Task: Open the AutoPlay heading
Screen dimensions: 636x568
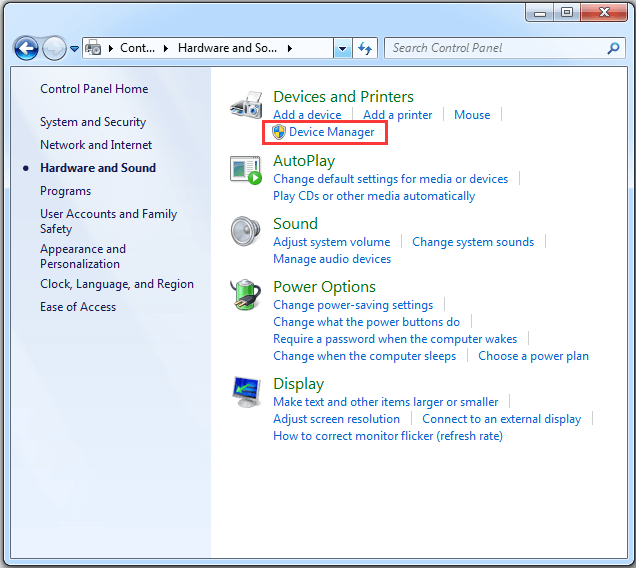Action: [304, 161]
